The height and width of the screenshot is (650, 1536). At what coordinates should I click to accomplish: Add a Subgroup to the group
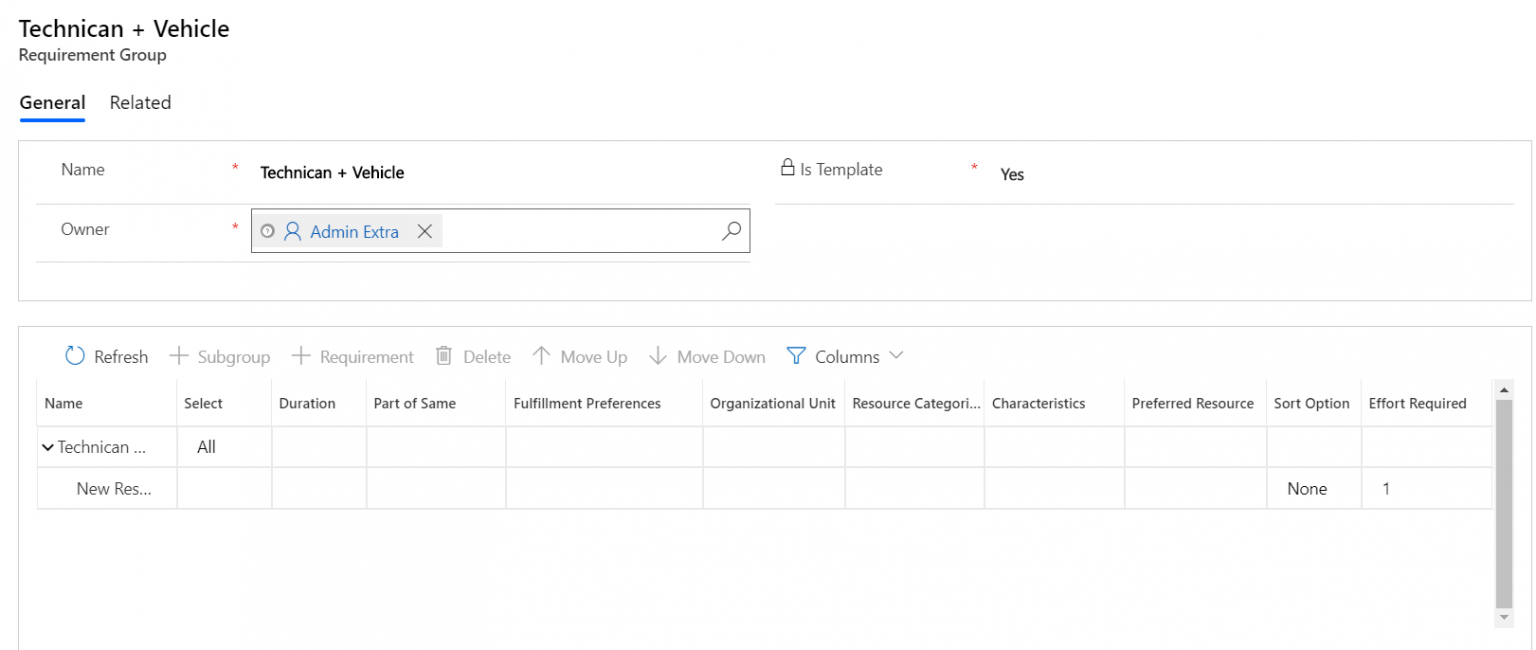pyautogui.click(x=234, y=357)
